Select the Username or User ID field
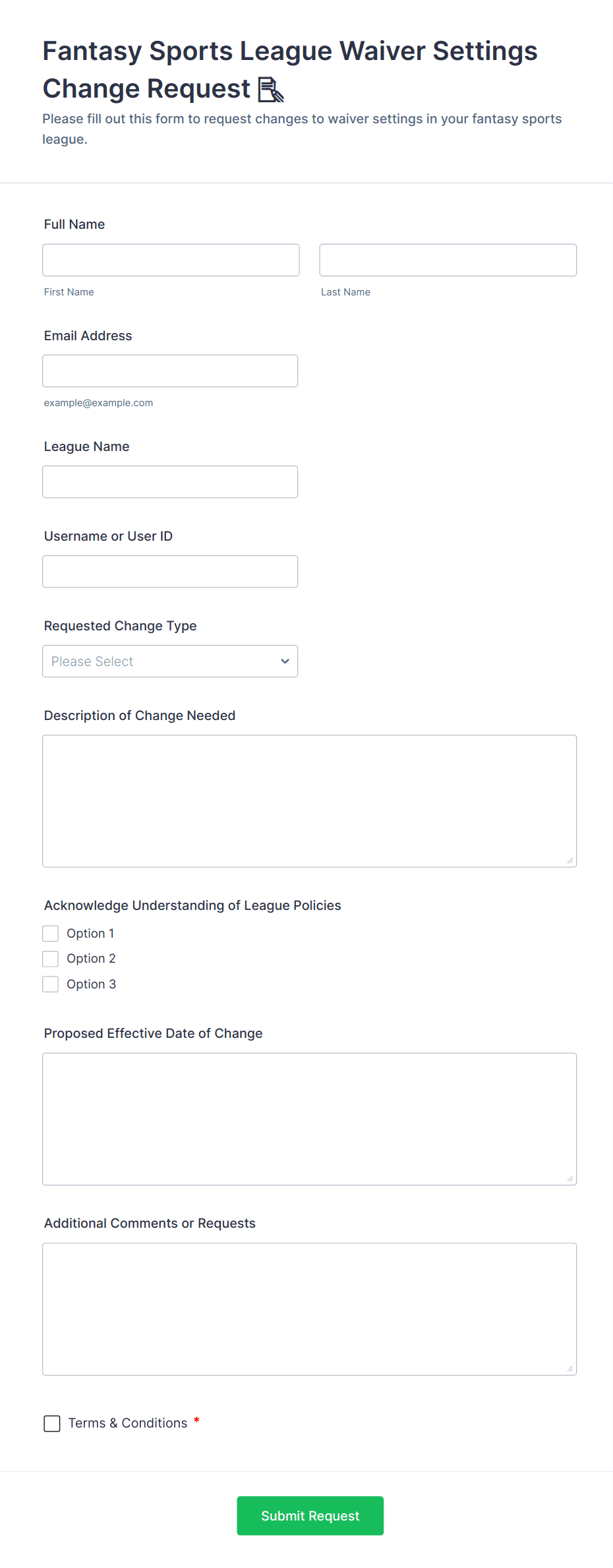Image resolution: width=613 pixels, height=1568 pixels. pyautogui.click(x=170, y=572)
